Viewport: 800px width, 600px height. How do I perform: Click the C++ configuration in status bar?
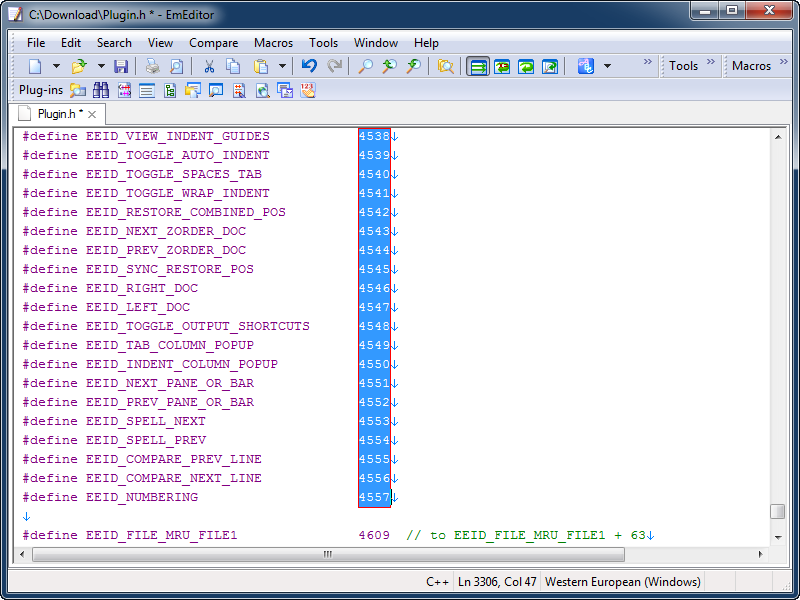tap(437, 582)
